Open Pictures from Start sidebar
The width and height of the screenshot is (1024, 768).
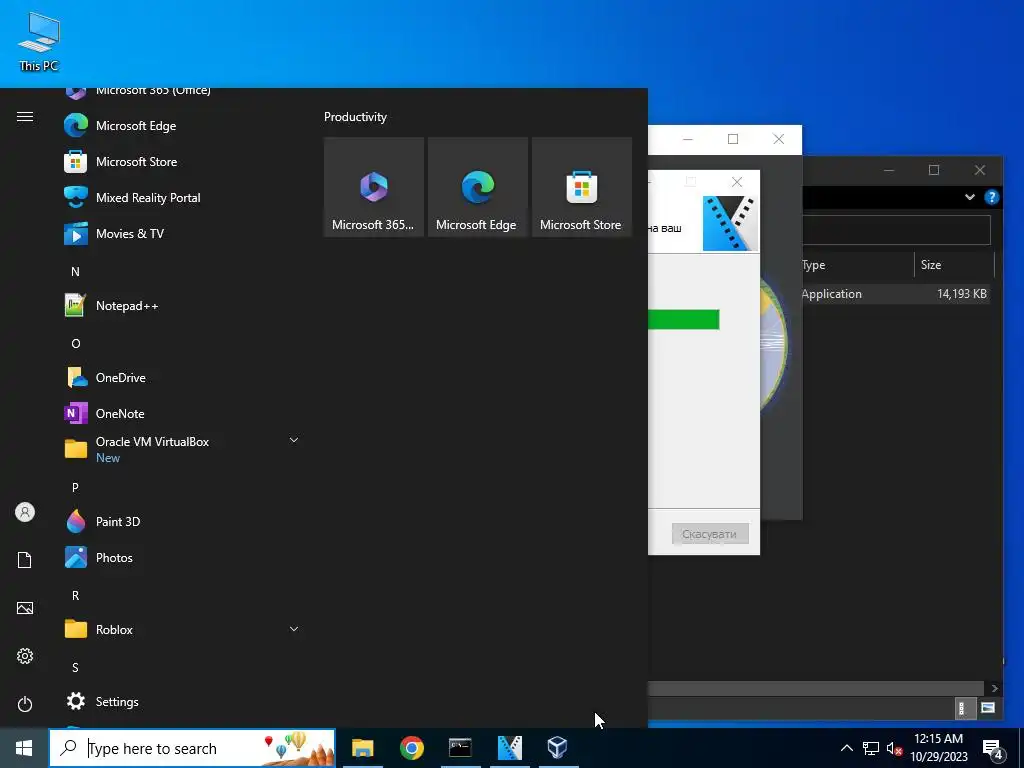(x=25, y=608)
